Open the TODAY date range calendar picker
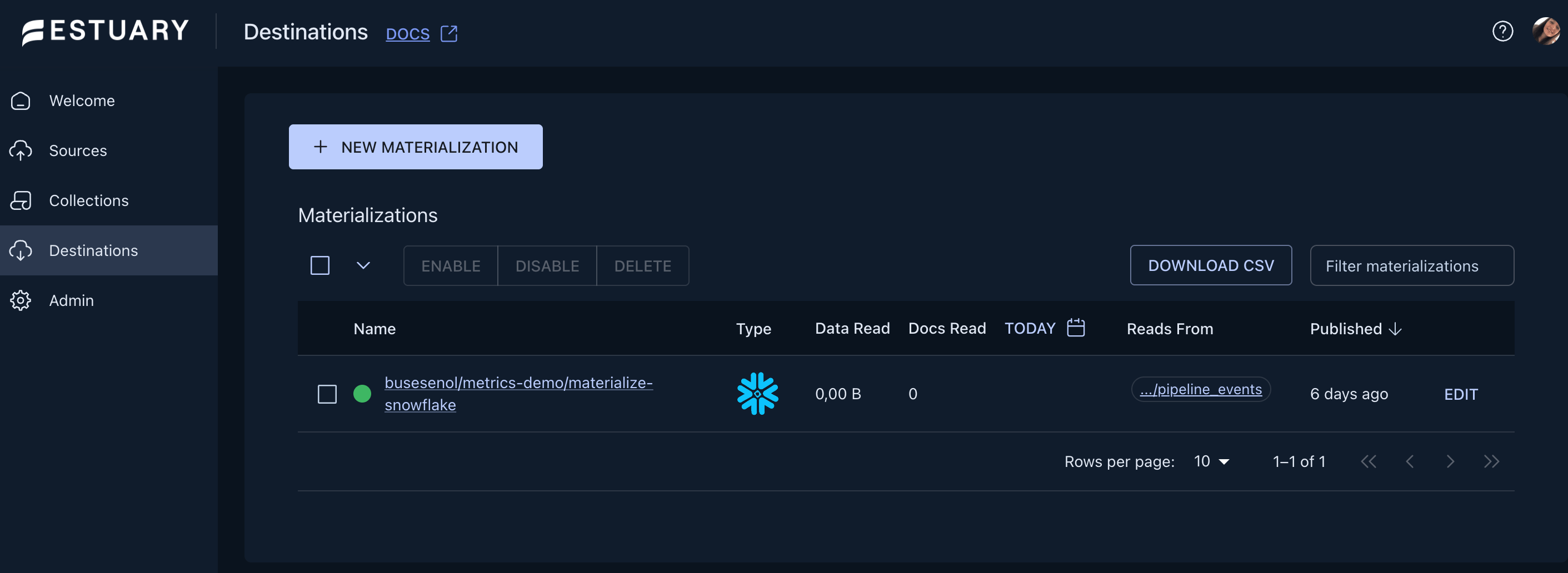Viewport: 1568px width, 573px height. (1075, 328)
